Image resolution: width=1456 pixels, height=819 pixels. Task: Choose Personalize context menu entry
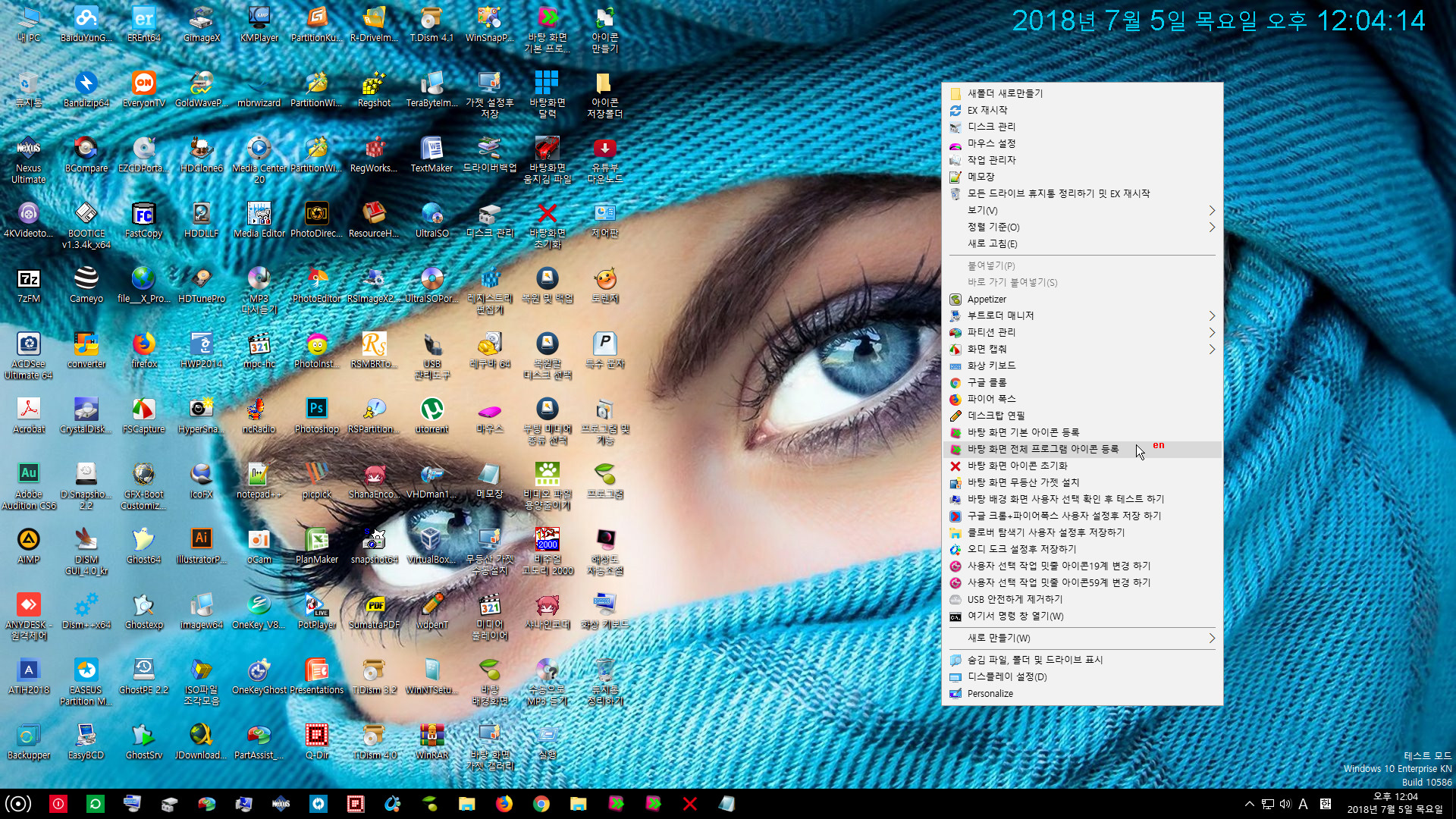(1082, 693)
